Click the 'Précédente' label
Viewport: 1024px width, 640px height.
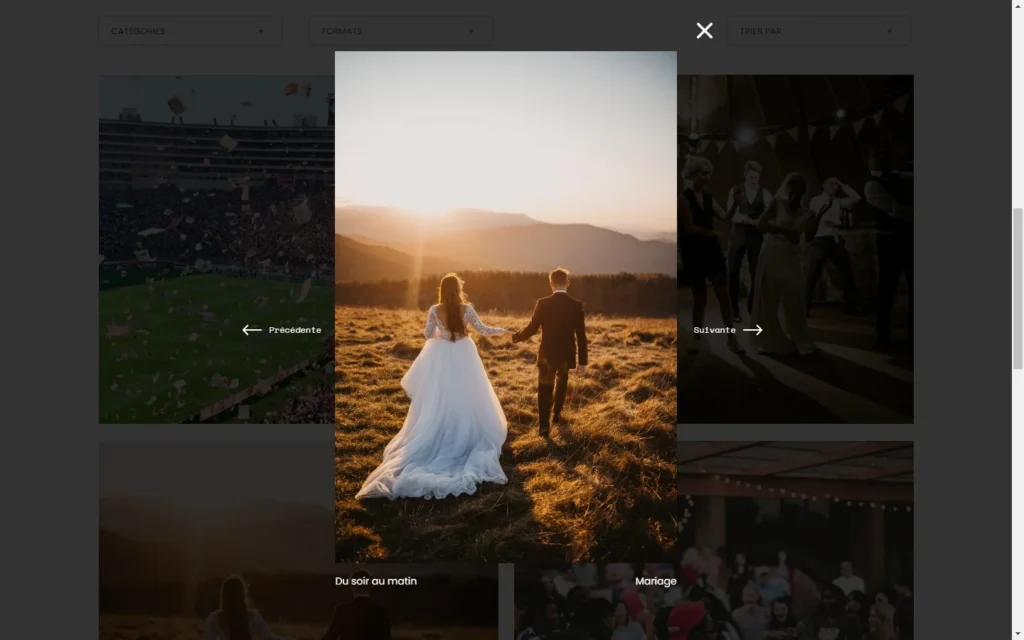point(295,330)
